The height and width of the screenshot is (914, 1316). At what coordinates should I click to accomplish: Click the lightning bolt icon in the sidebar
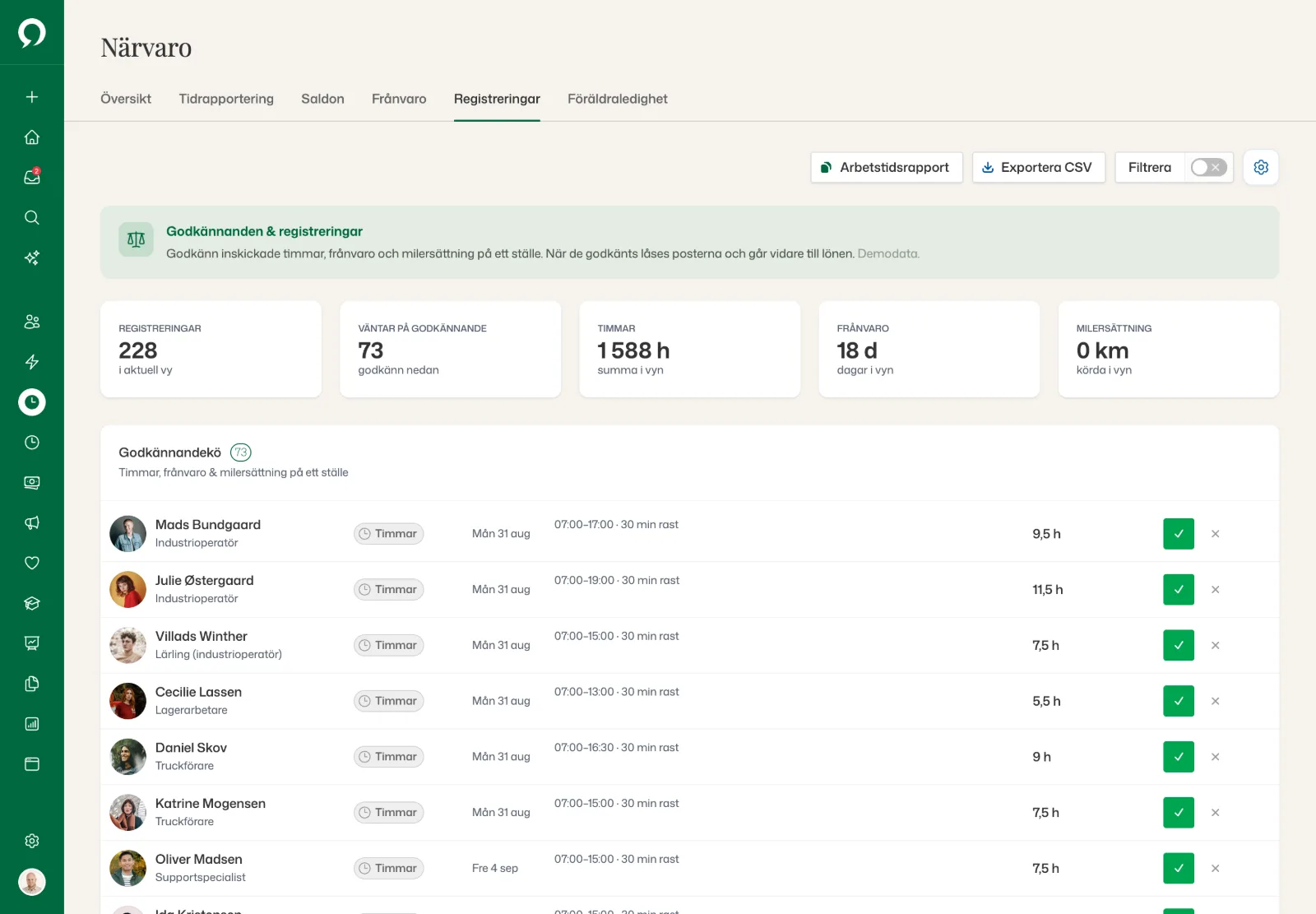coord(32,362)
